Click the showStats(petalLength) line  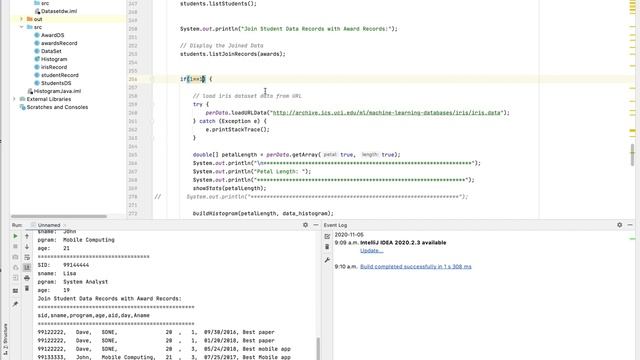click(x=229, y=188)
